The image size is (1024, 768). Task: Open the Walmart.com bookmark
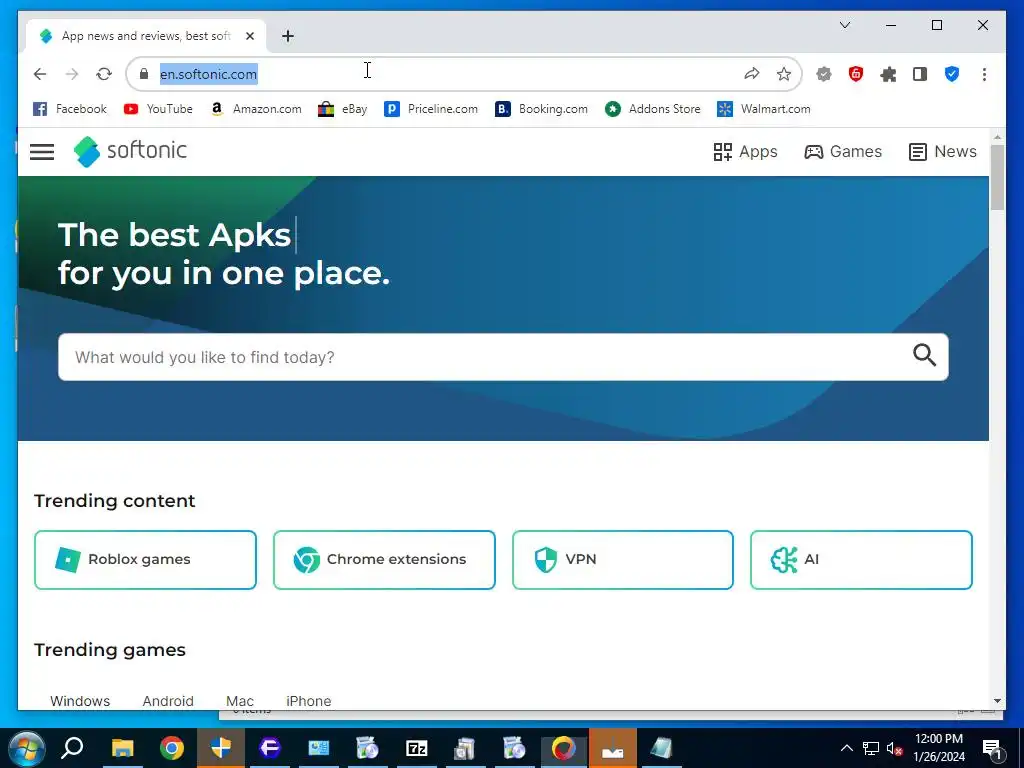click(763, 109)
